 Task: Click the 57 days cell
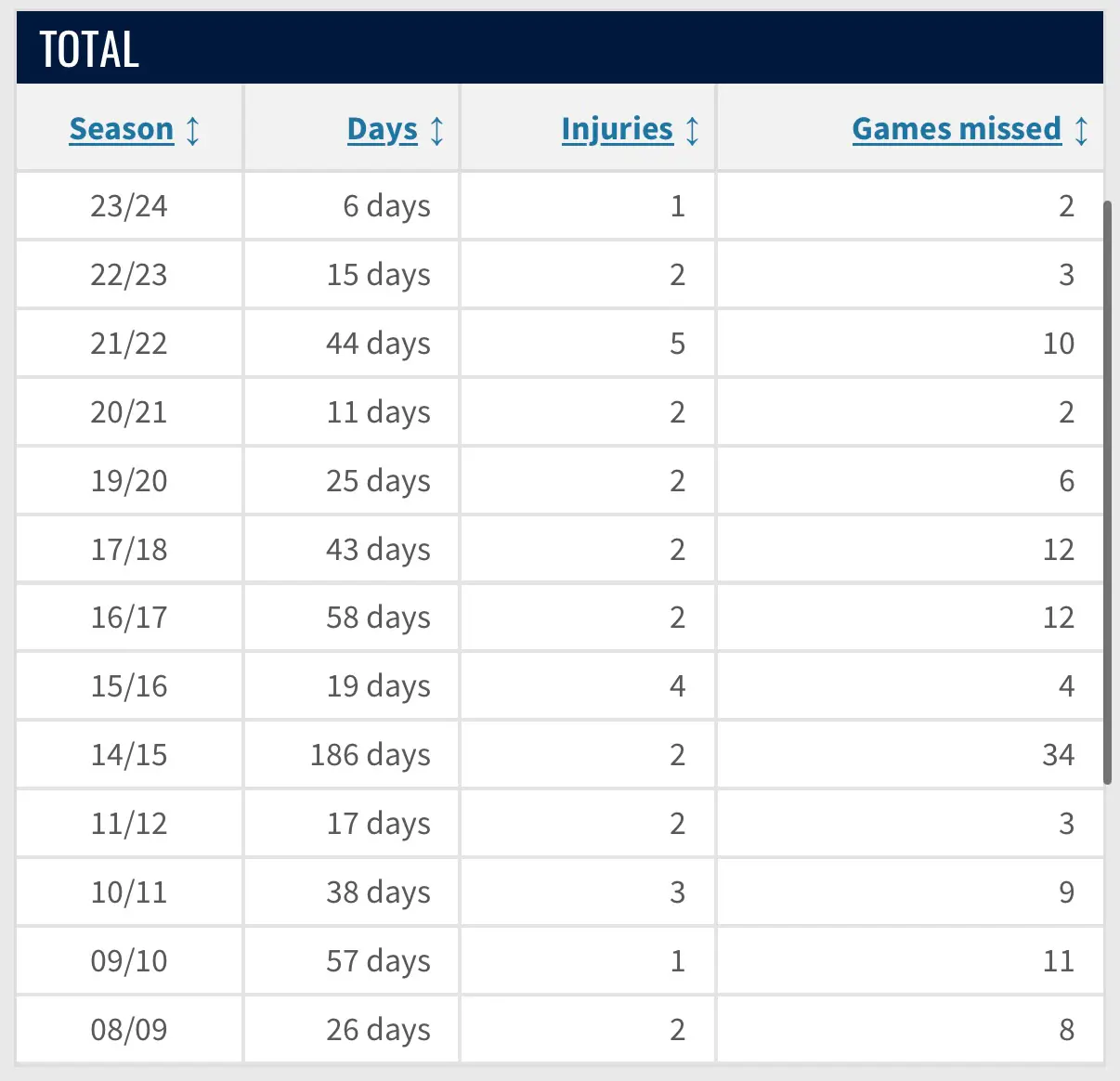click(x=352, y=960)
